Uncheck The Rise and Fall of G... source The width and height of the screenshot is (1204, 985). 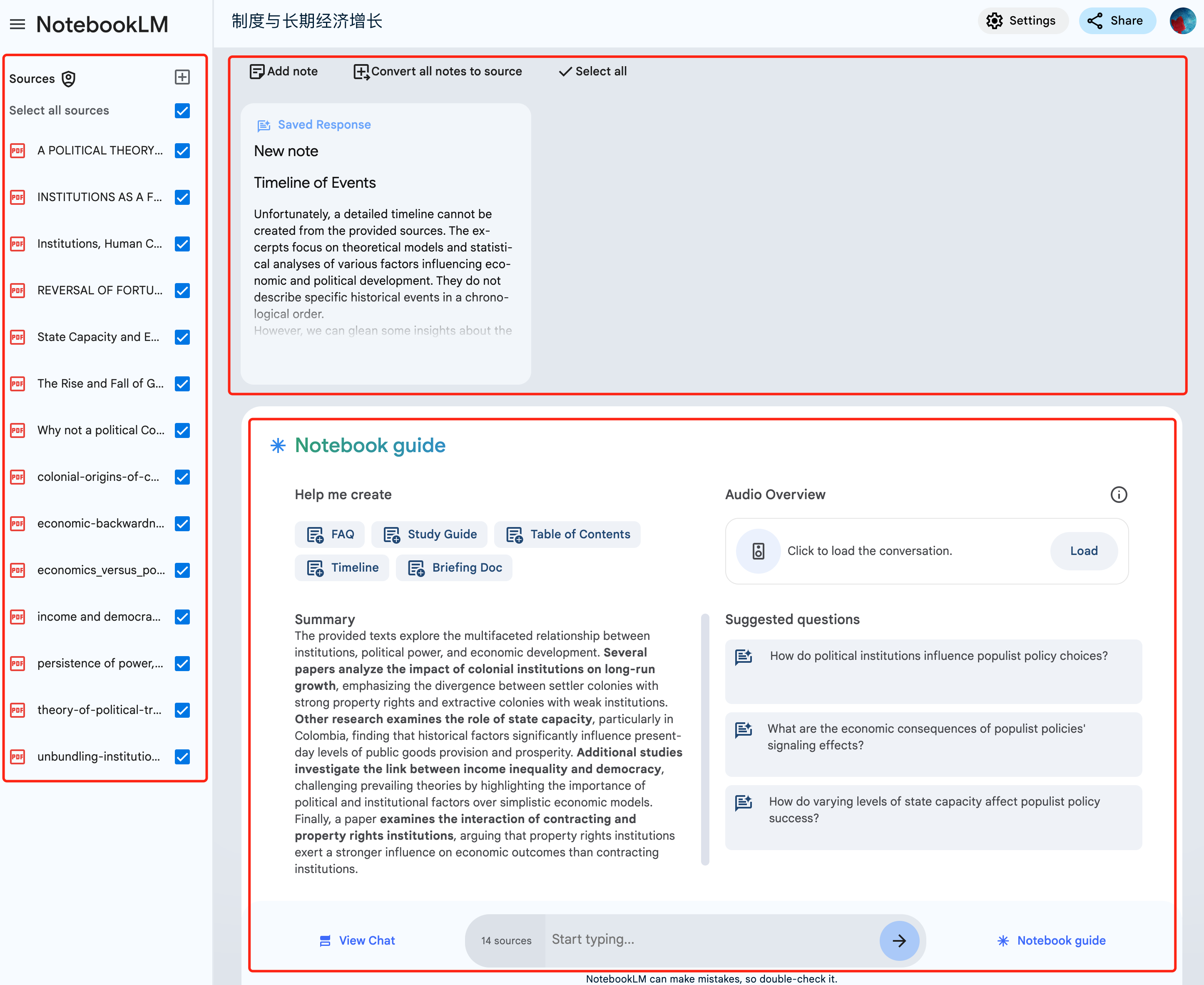182,383
